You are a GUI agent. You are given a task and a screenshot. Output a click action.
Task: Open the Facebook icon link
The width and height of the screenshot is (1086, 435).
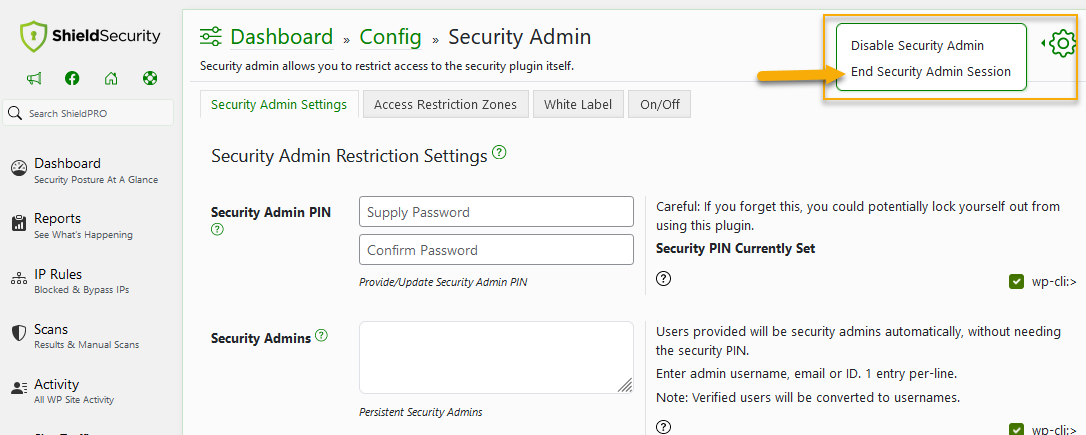pos(72,79)
